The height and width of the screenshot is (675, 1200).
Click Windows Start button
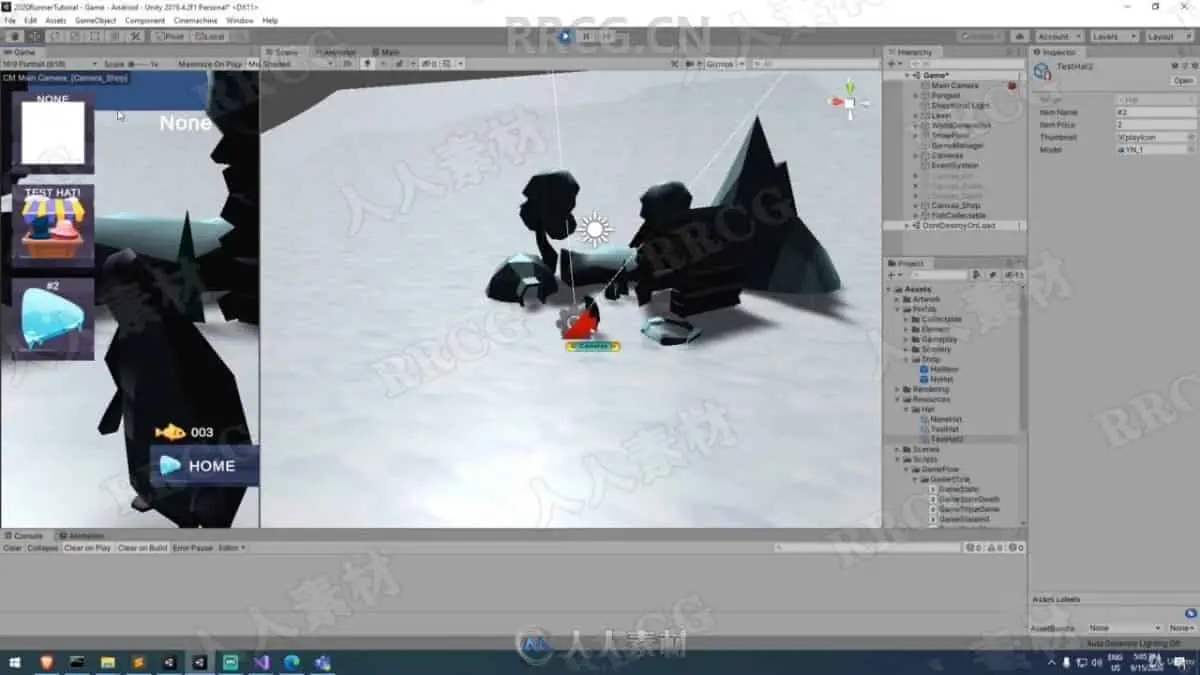tap(16, 662)
